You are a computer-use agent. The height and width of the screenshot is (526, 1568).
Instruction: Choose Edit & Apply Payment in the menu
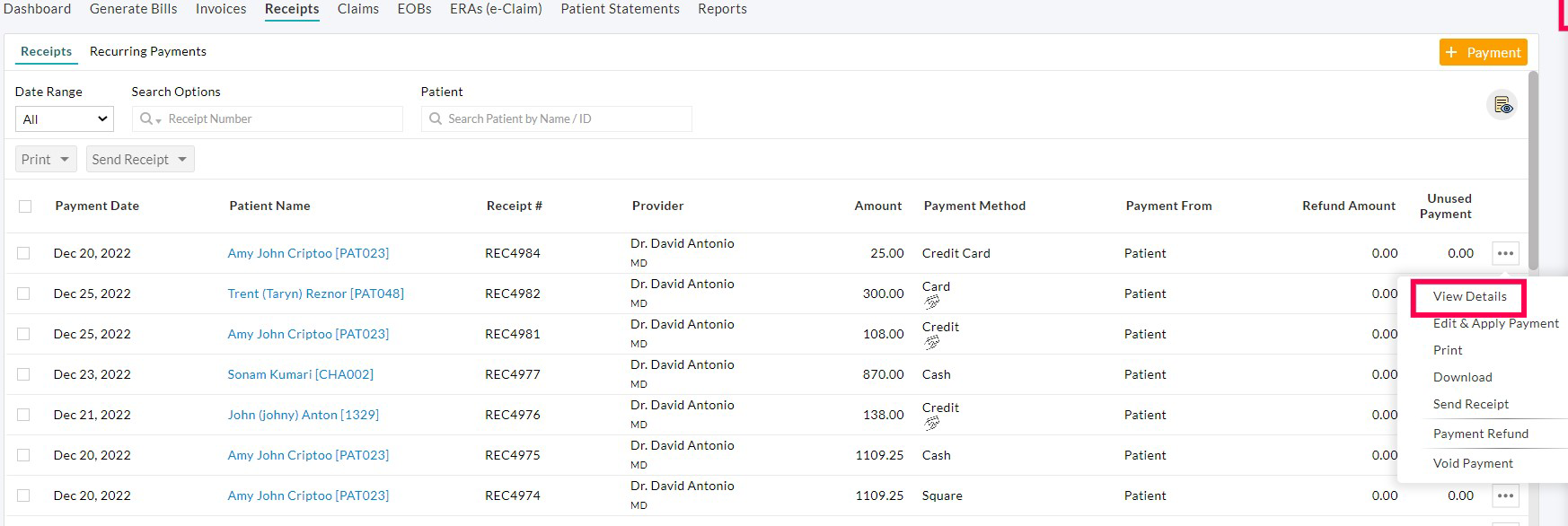tap(1495, 323)
